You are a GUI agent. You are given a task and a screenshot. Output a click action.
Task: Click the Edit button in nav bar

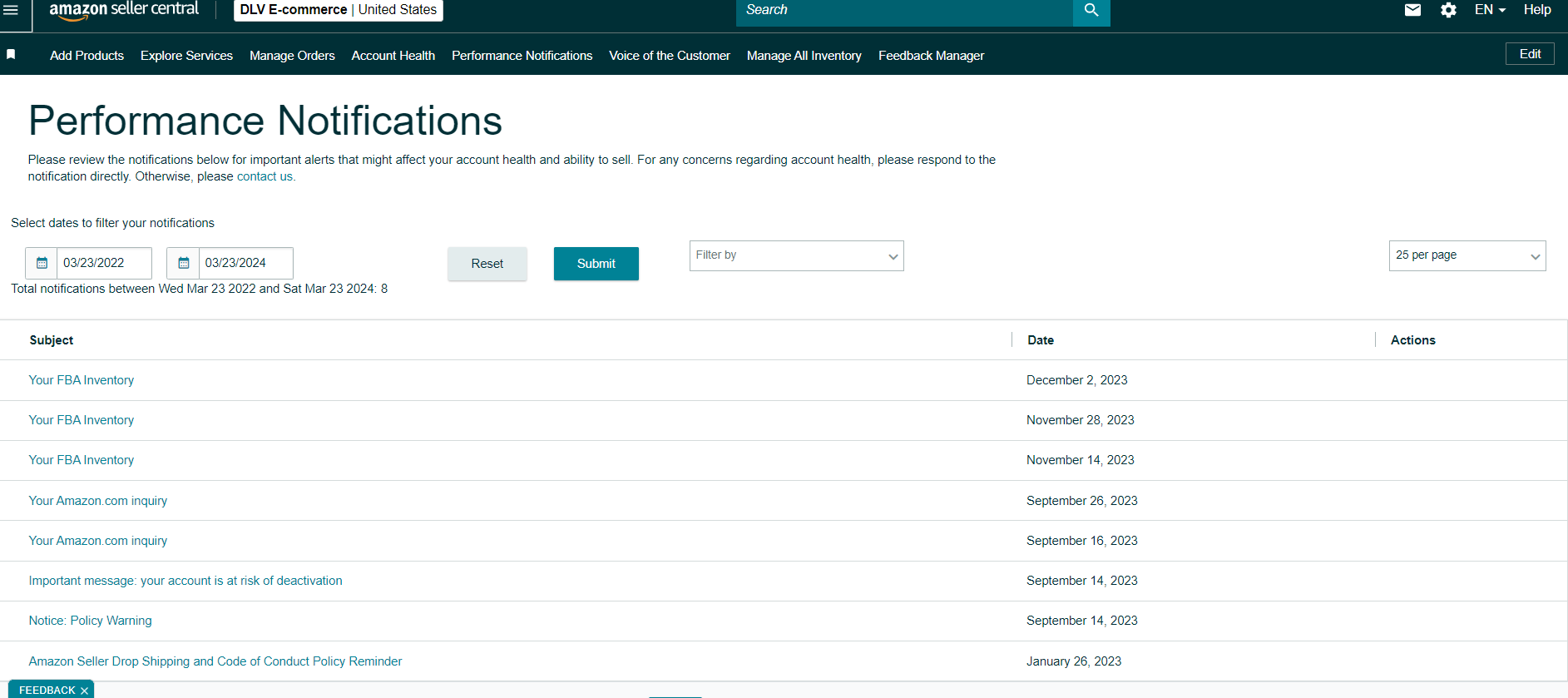pyautogui.click(x=1530, y=54)
